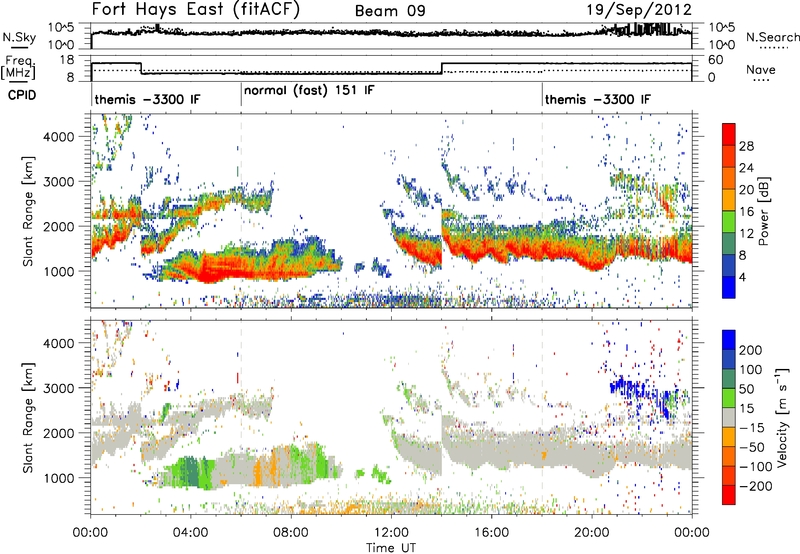Click the blue bottom of power colorbar
This screenshot has width=800, height=554.
click(729, 287)
